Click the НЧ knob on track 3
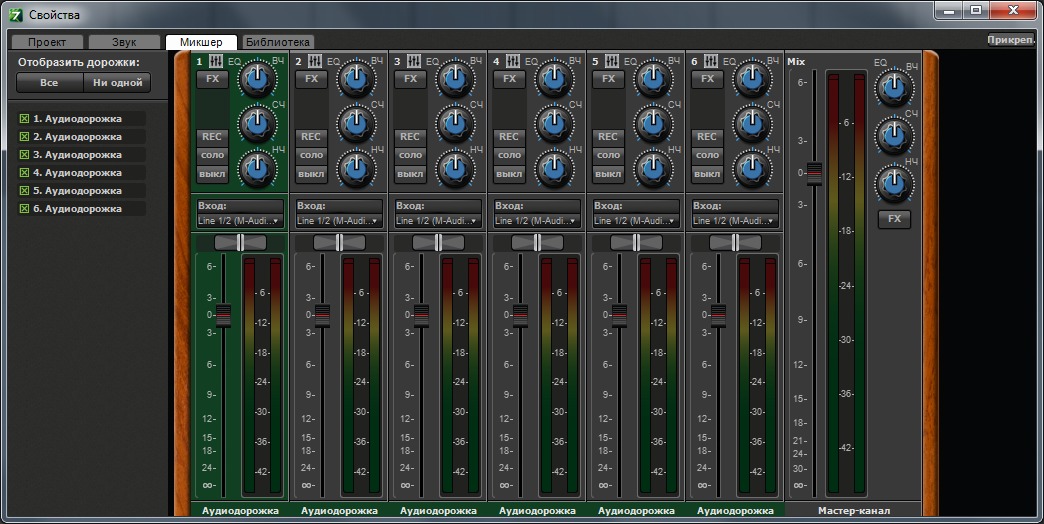Screen dimensions: 1044x524 [455, 168]
